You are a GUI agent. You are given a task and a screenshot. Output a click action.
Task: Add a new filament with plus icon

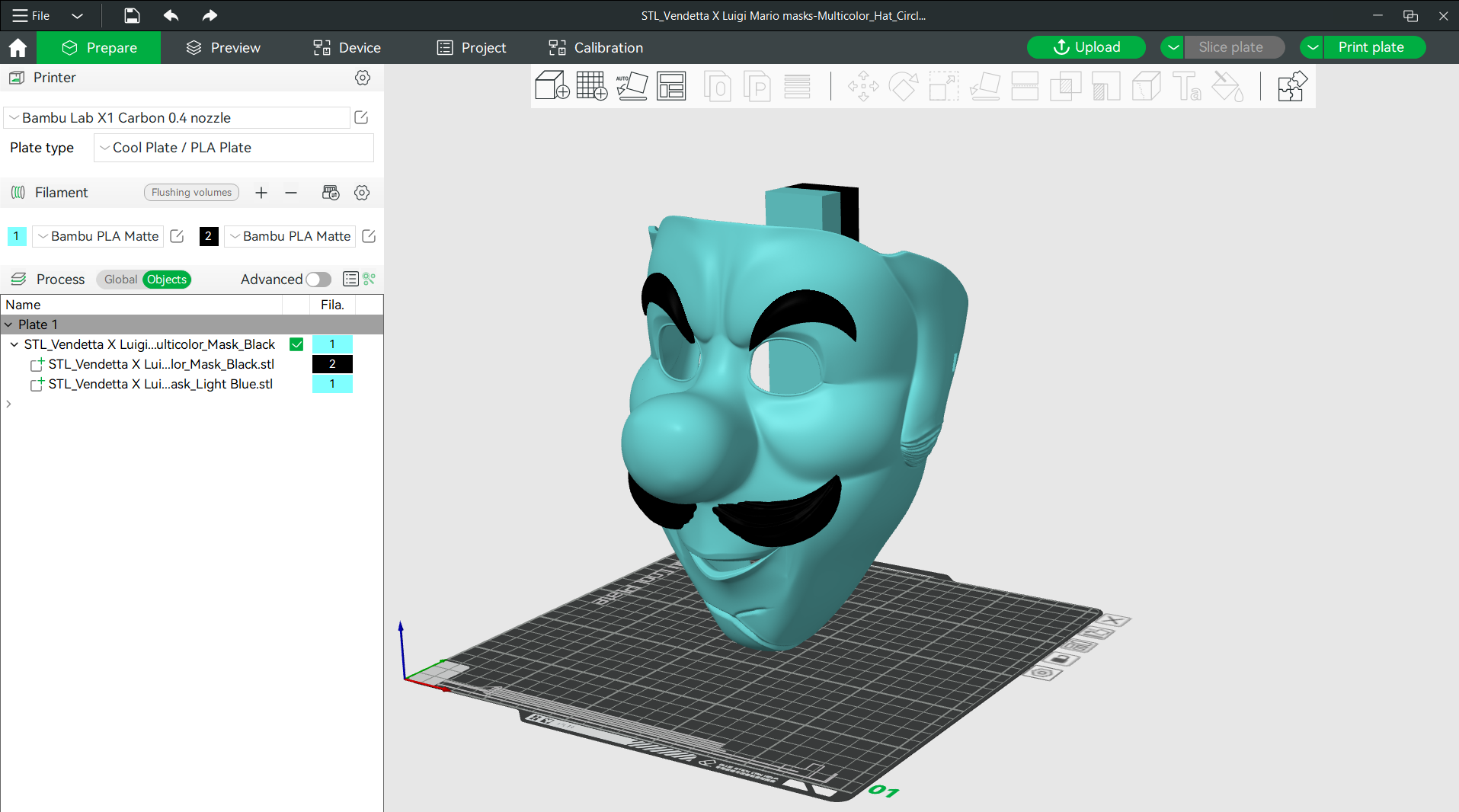coord(261,193)
